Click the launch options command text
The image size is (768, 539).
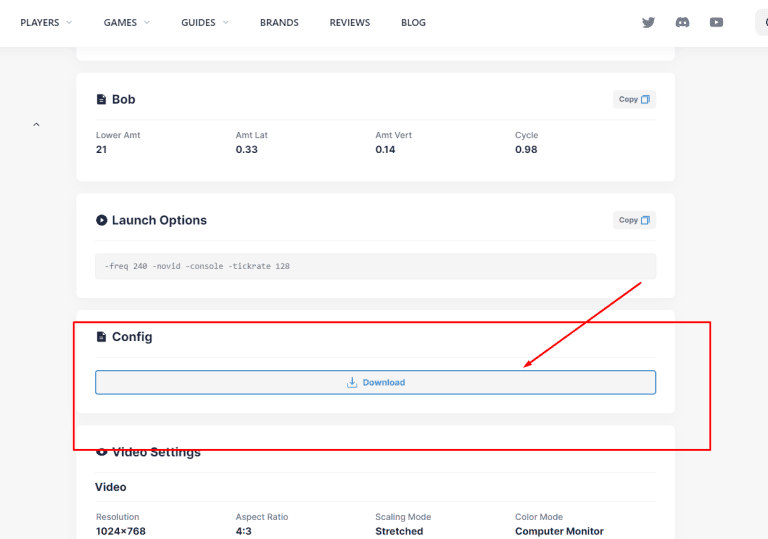[197, 267]
